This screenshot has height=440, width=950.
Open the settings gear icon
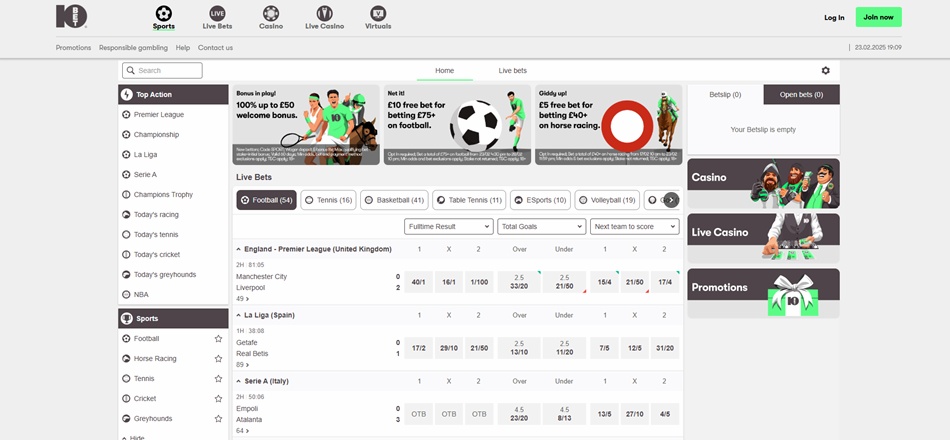825,70
